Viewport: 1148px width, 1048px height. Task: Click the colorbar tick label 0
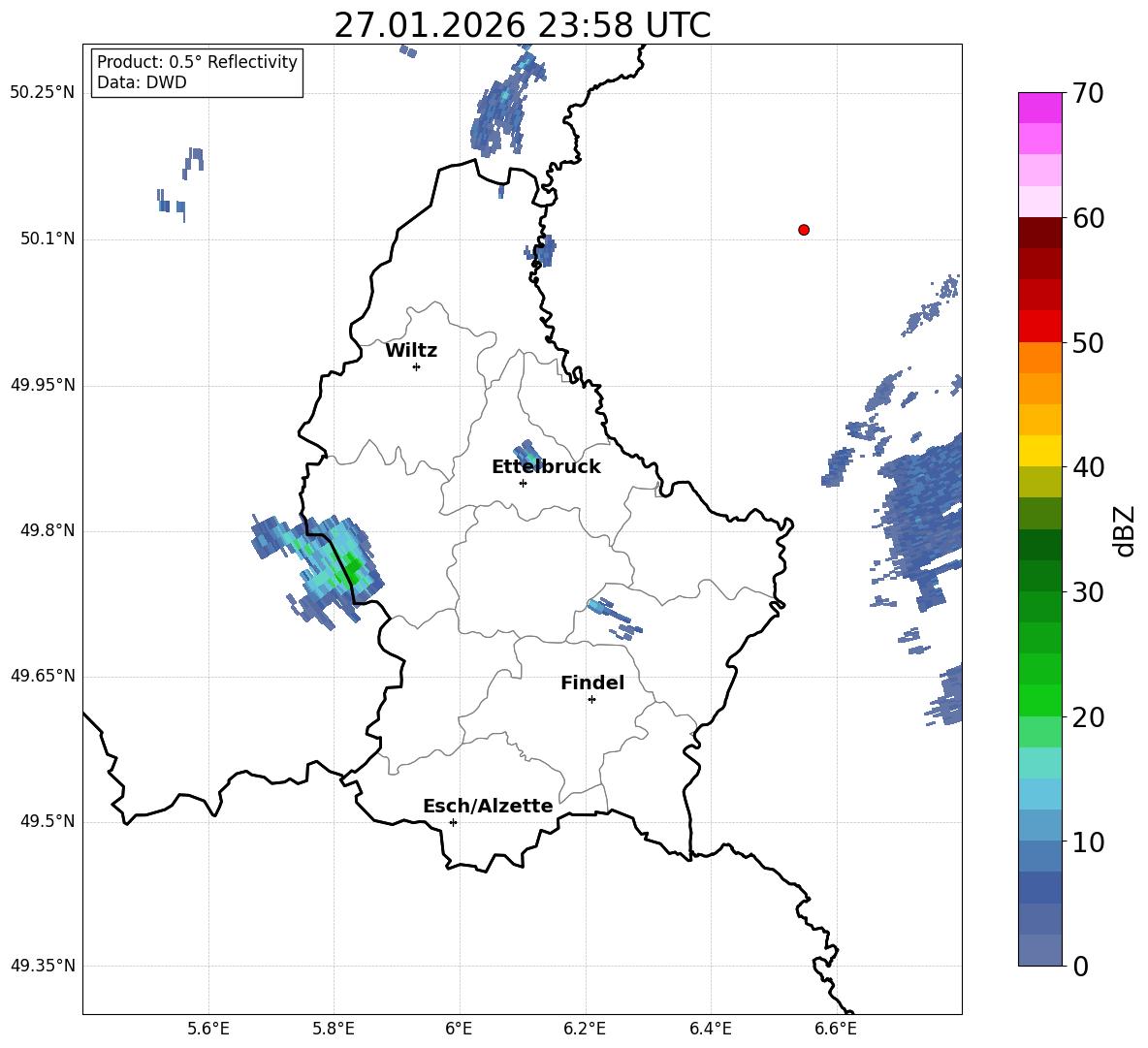coord(1080,967)
